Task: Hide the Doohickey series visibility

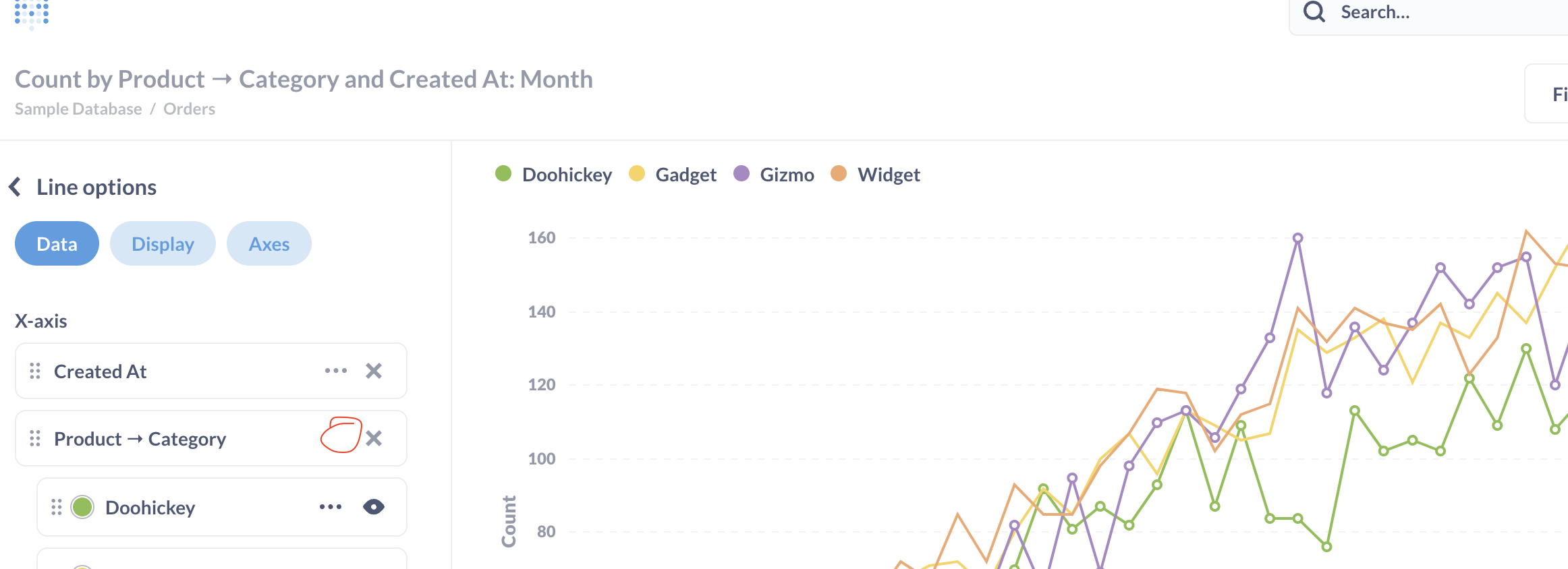Action: click(375, 506)
